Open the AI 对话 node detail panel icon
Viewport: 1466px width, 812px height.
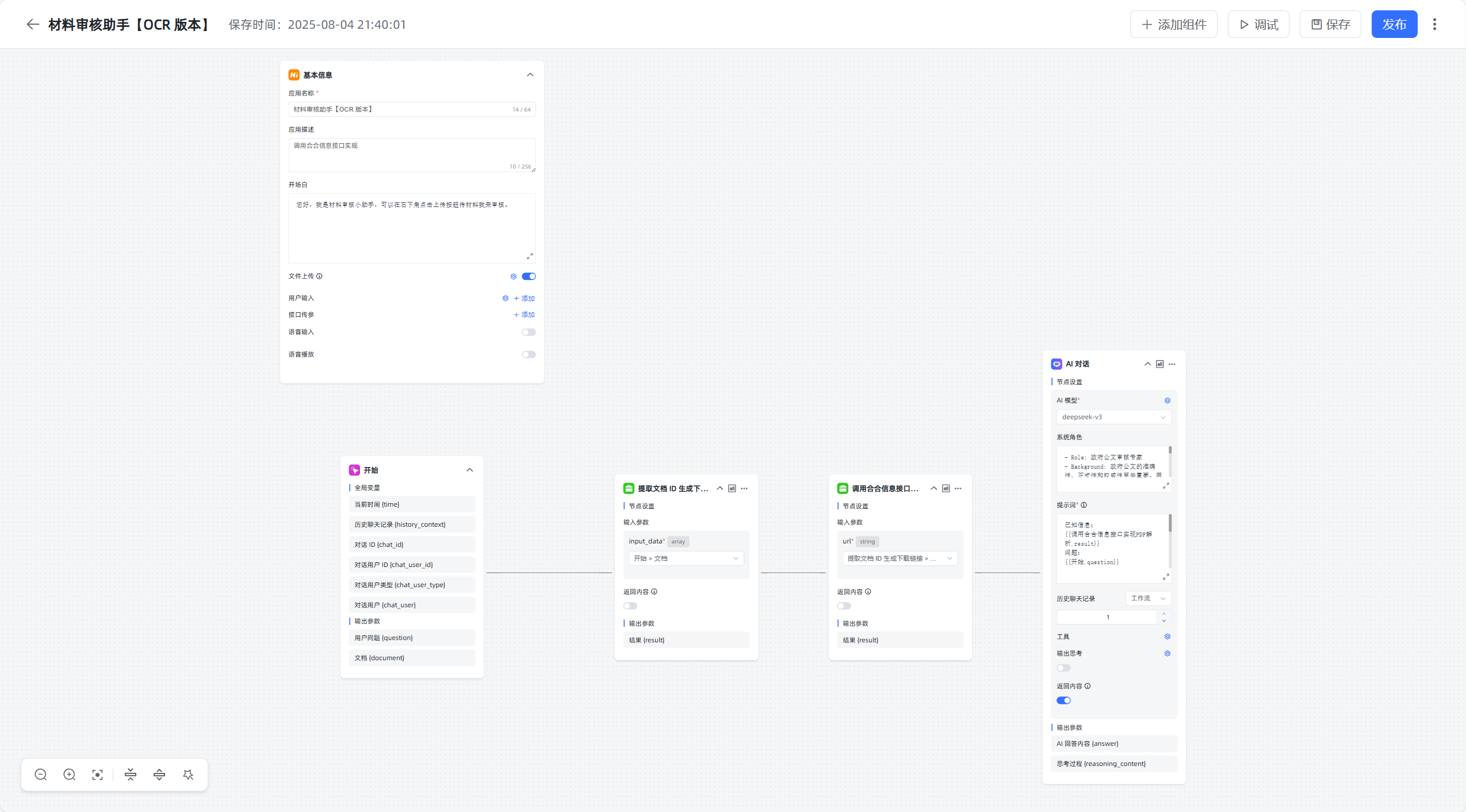pos(1160,364)
